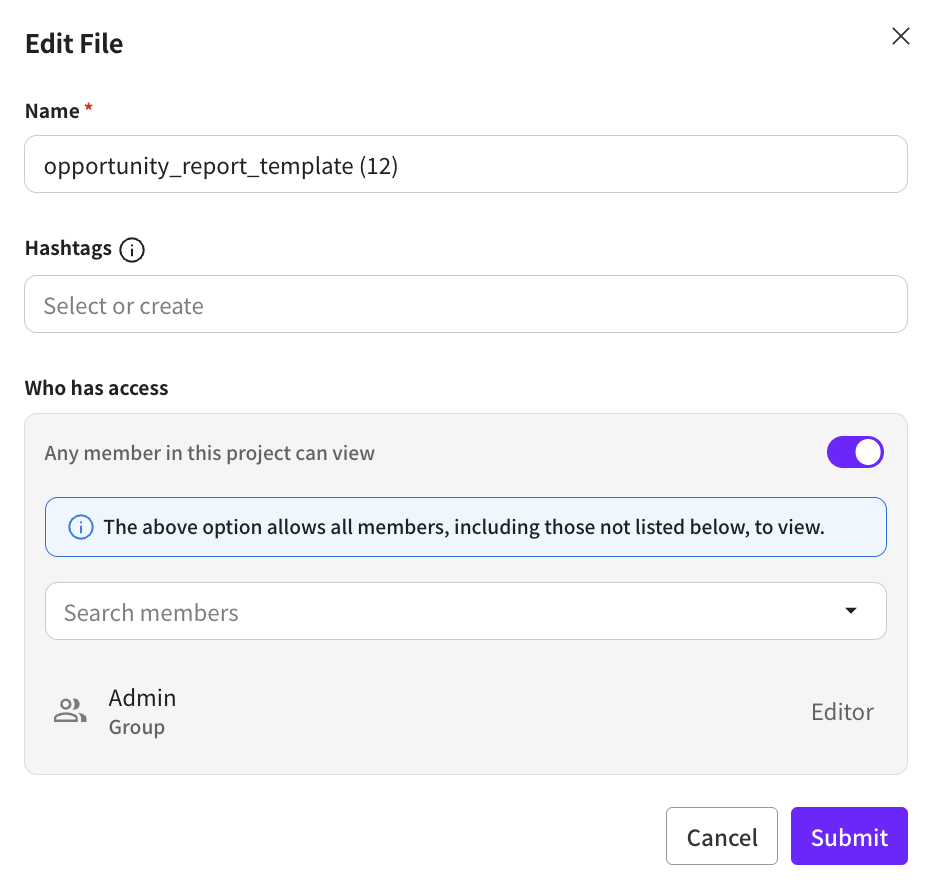This screenshot has height=886, width=932.
Task: Click the Name field label
Action: [52, 111]
